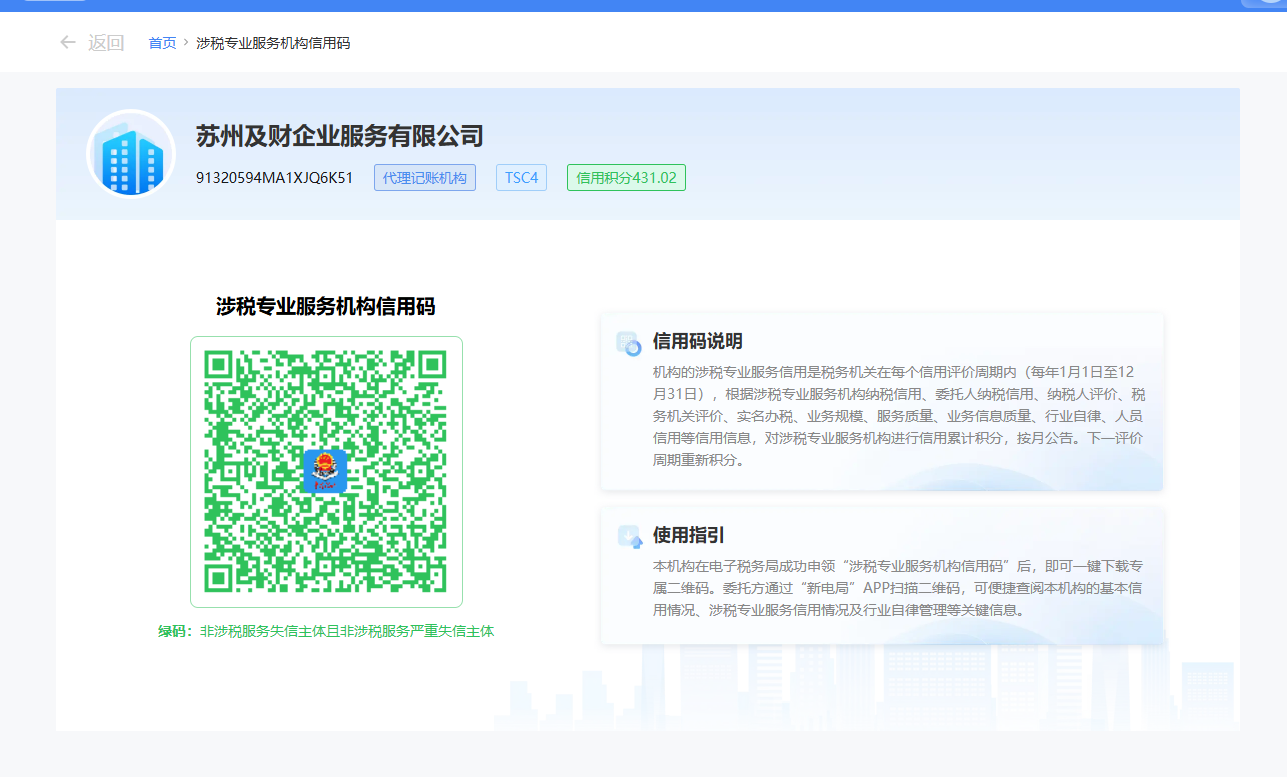Click the 绿码 status description text
Screen dimensions: 1287x777
click(326, 632)
